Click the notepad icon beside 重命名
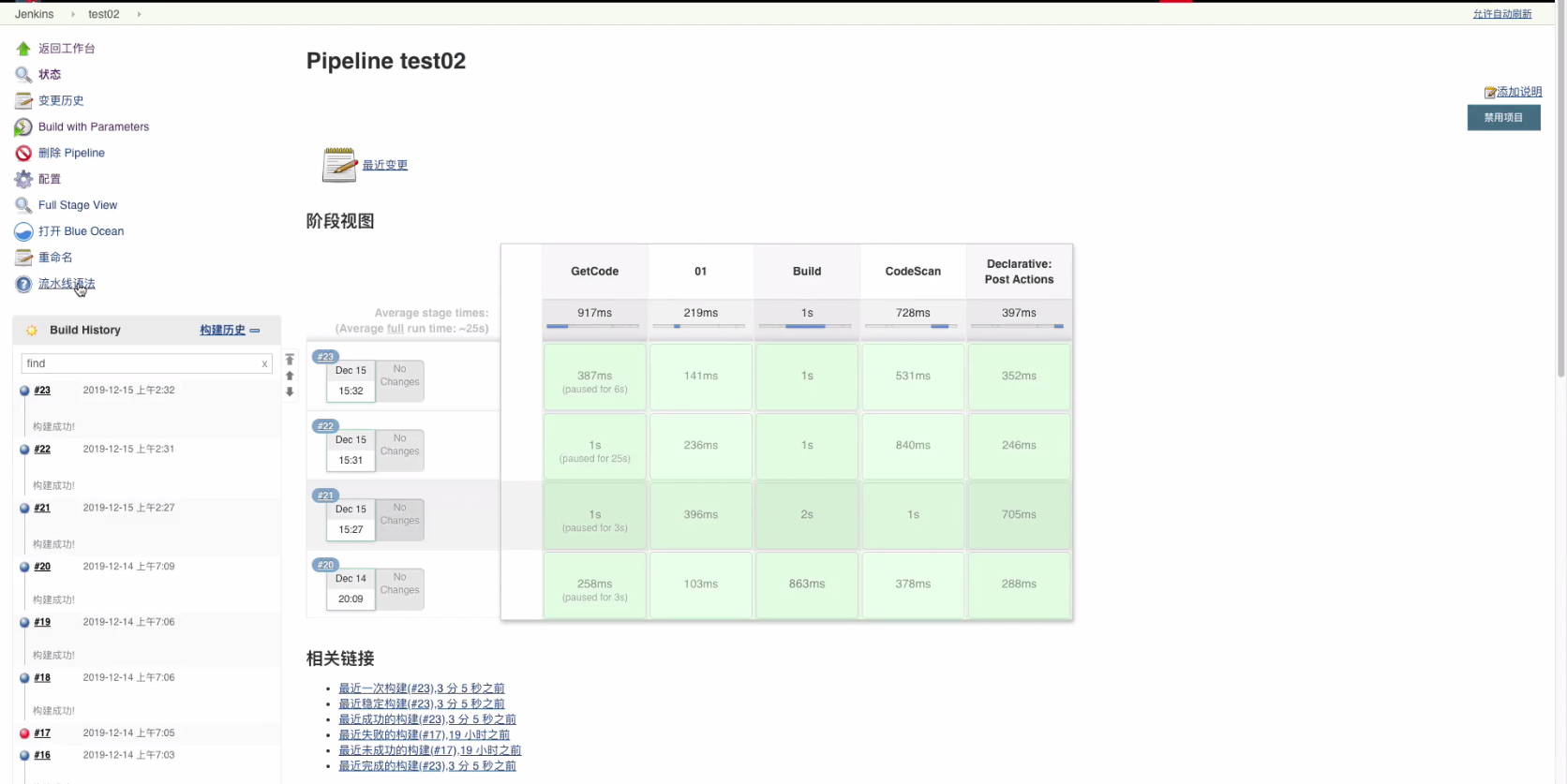This screenshot has width=1567, height=784. point(23,259)
